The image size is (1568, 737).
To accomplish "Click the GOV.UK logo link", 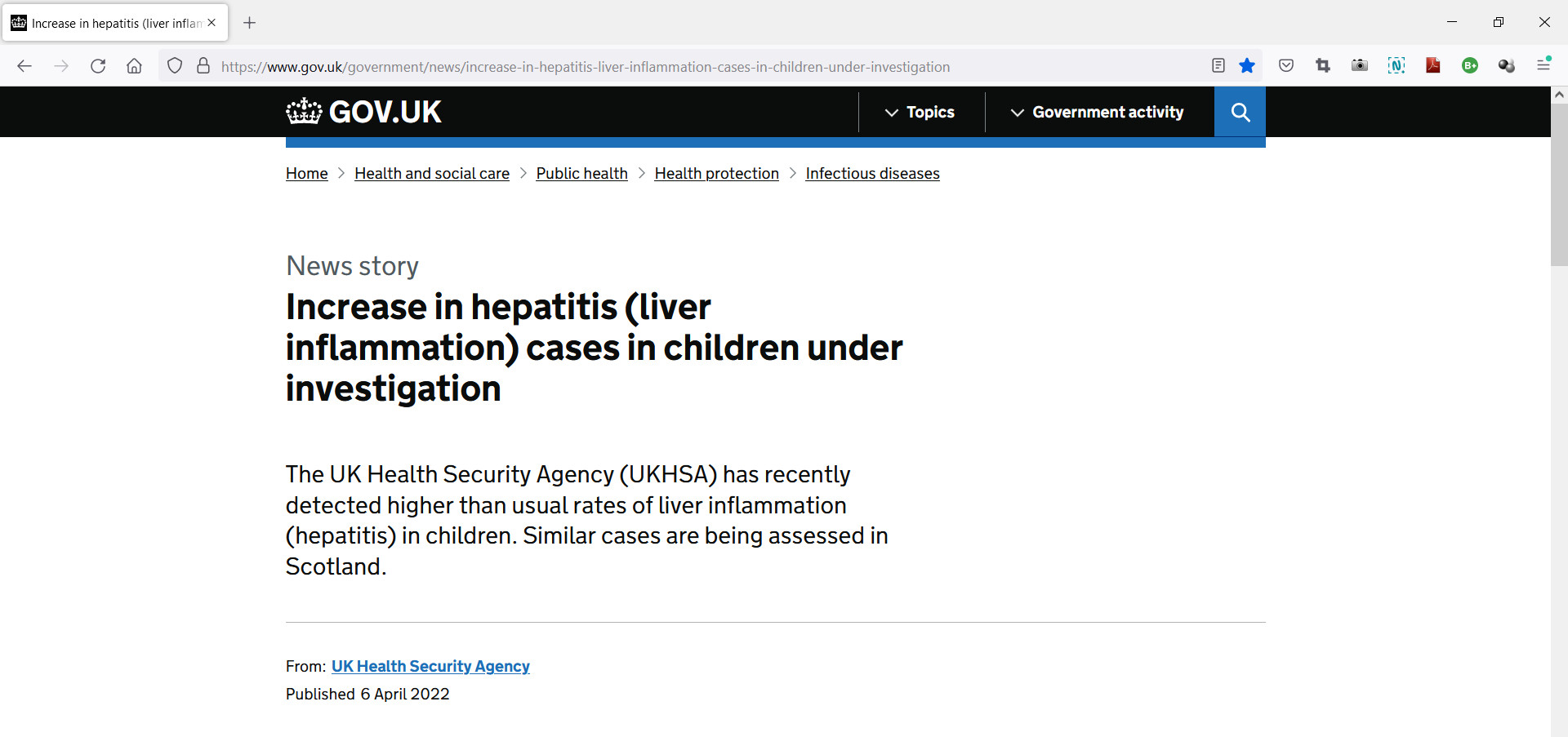I will (x=364, y=112).
